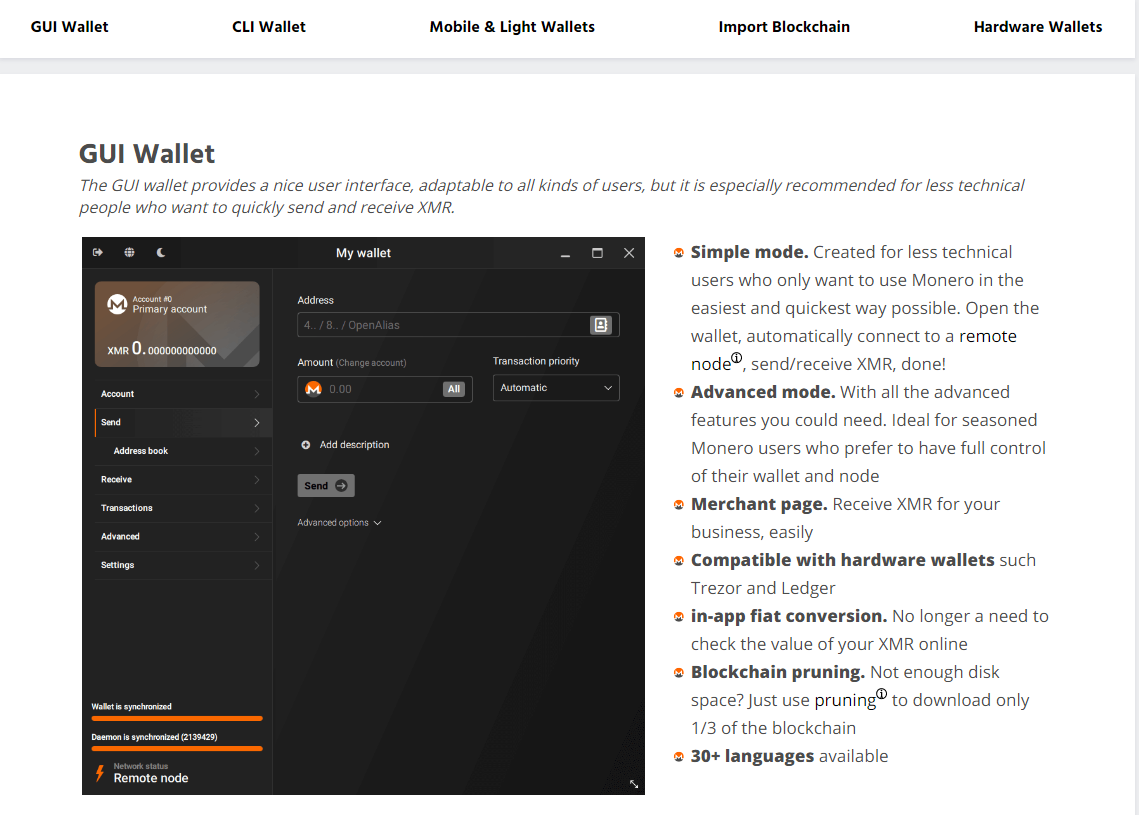Minimize the My wallet window
The width and height of the screenshot is (1139, 815).
tap(565, 254)
